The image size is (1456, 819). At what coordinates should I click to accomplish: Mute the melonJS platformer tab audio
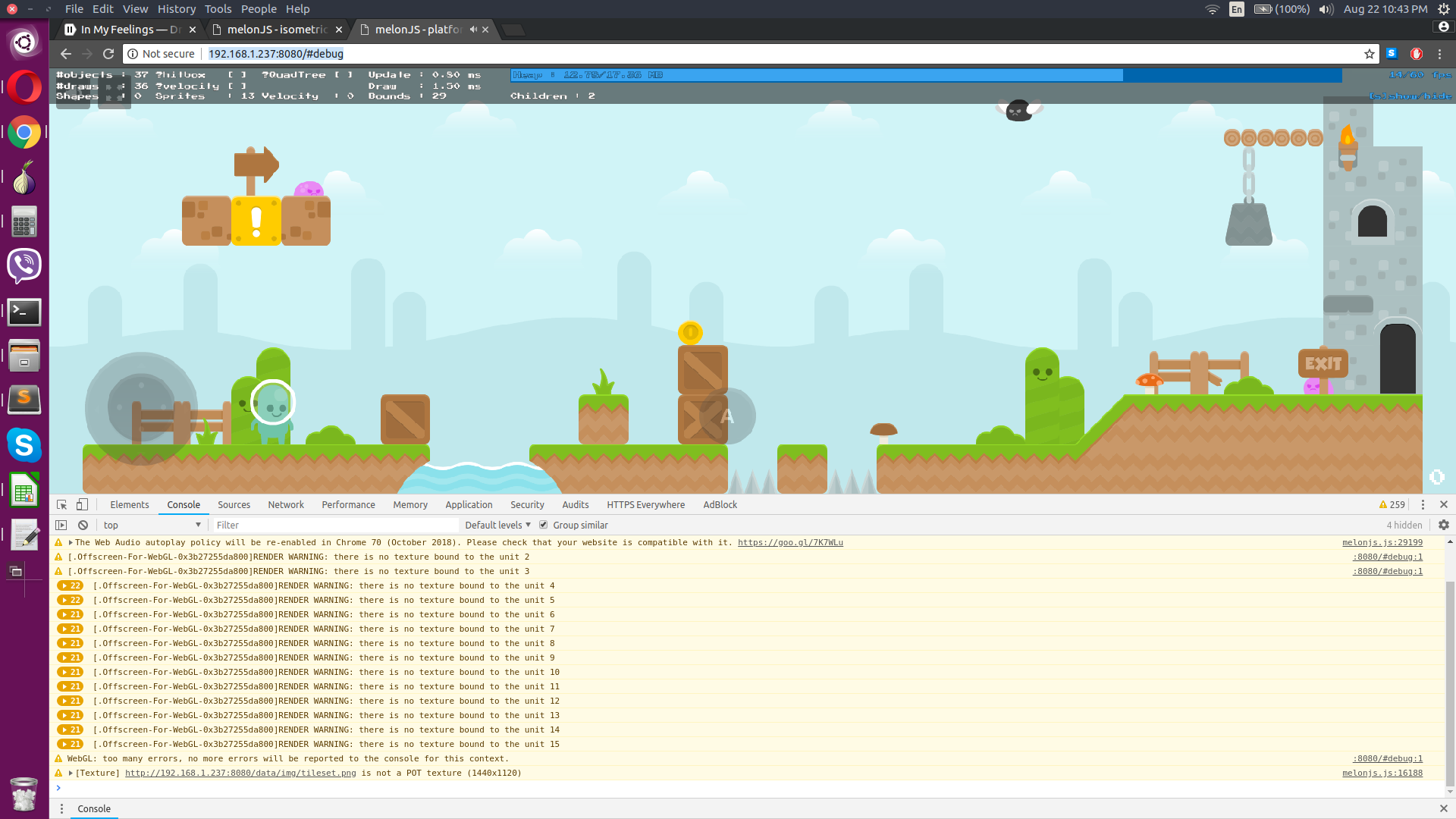tap(473, 30)
